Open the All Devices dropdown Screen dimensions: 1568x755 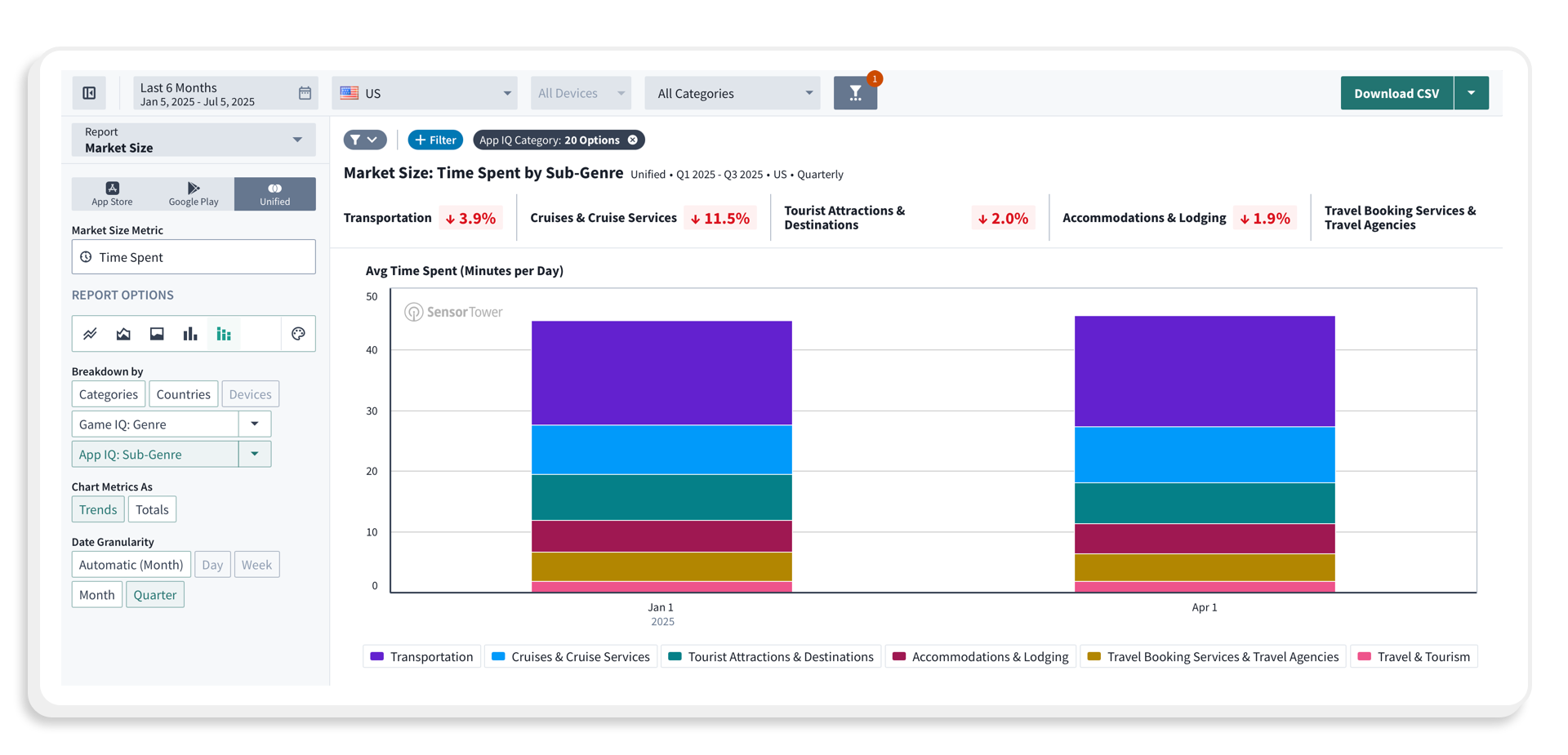[581, 93]
